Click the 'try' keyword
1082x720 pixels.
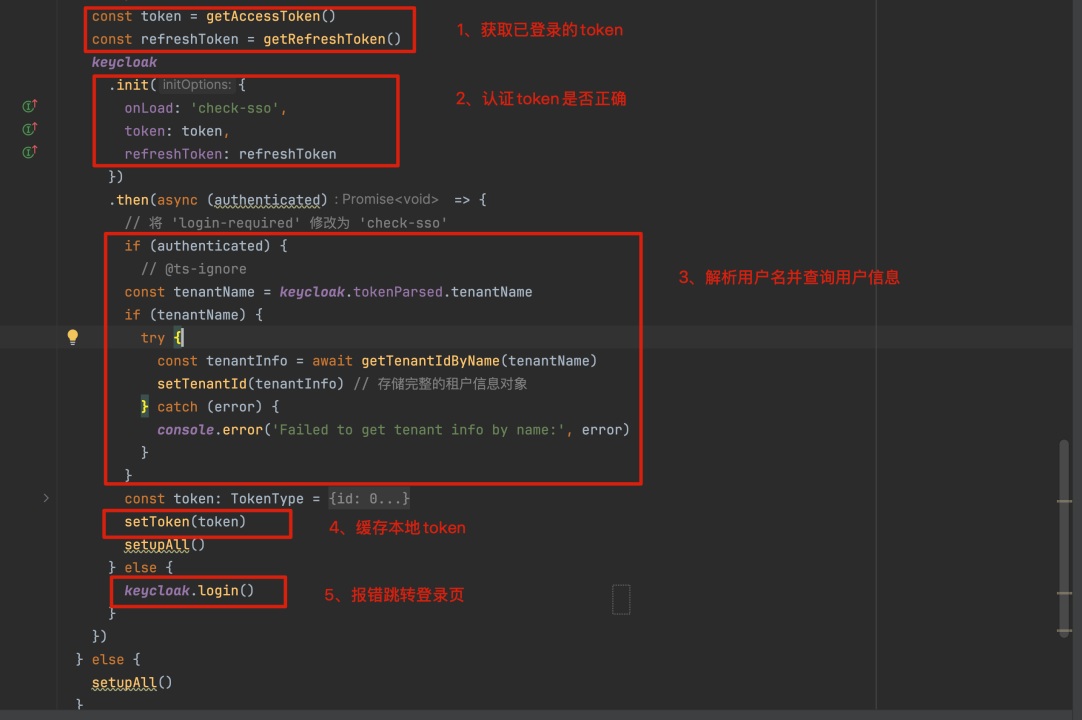[x=153, y=338]
